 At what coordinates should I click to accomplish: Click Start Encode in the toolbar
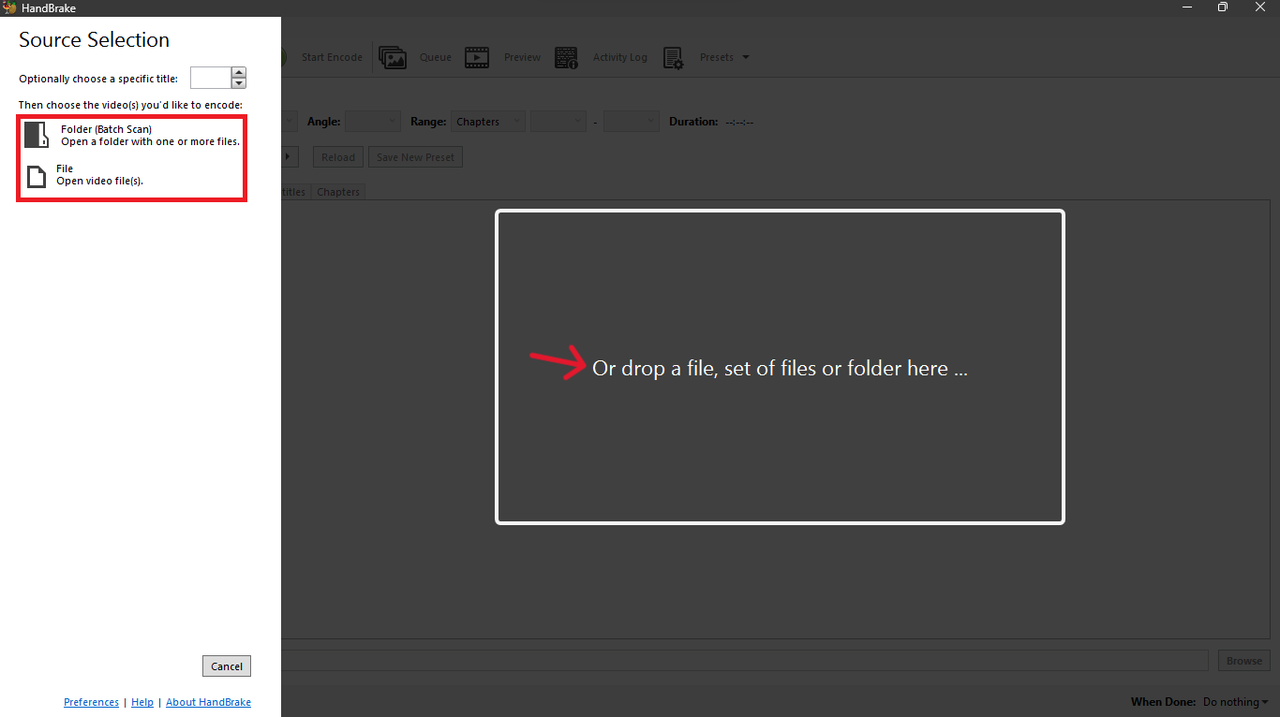332,58
